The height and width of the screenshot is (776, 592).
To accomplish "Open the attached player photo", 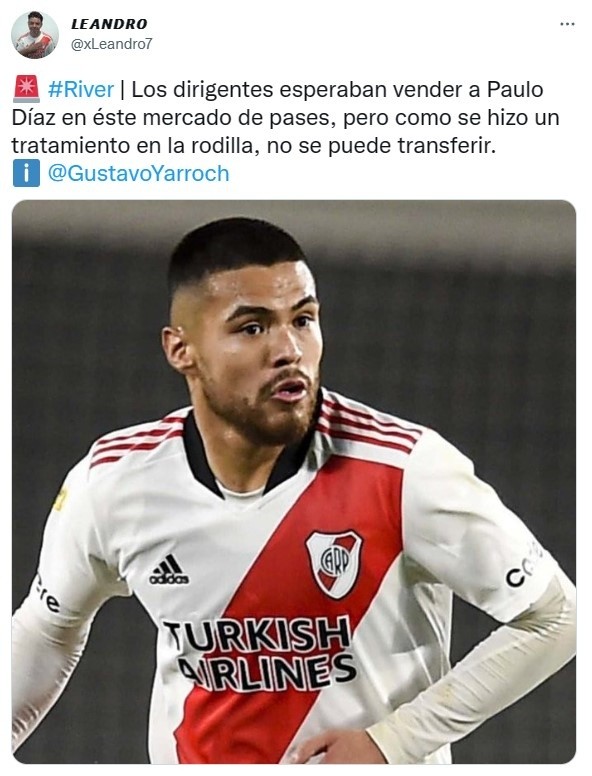I will click(294, 482).
